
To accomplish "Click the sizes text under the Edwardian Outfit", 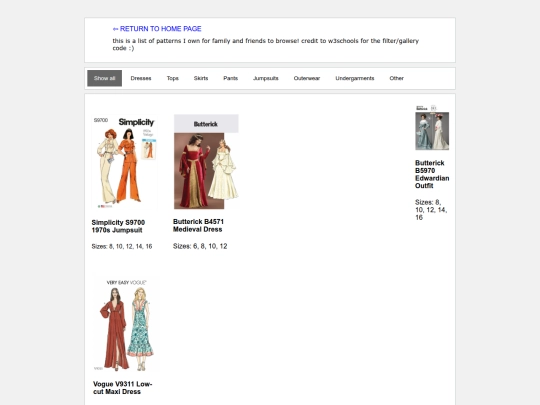I will pyautogui.click(x=431, y=210).
